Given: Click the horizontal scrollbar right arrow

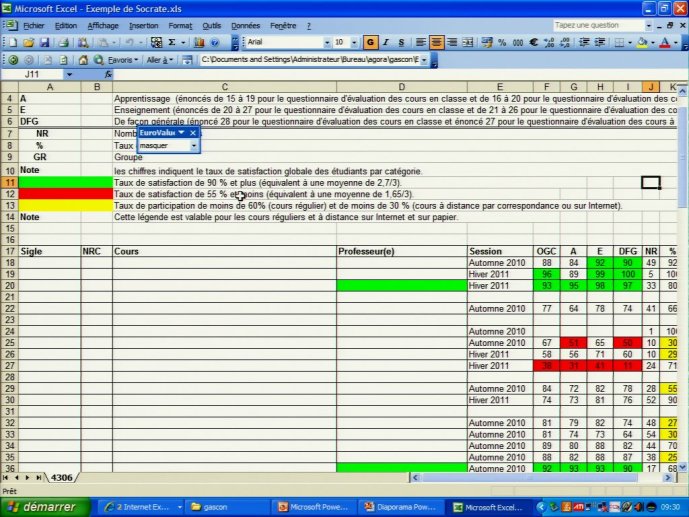Looking at the screenshot, I should pos(667,477).
